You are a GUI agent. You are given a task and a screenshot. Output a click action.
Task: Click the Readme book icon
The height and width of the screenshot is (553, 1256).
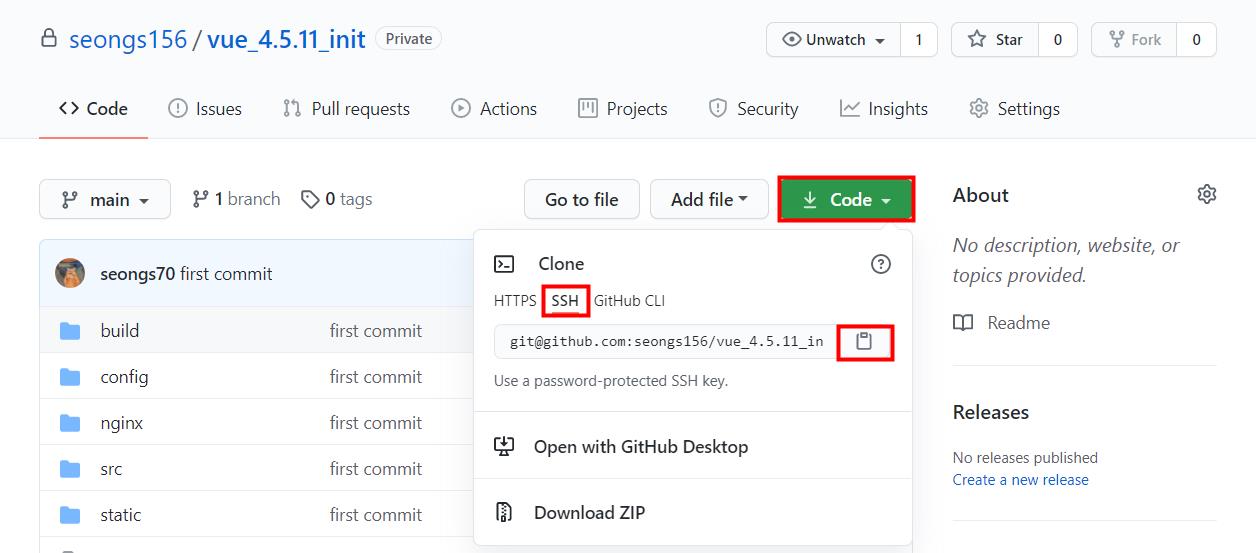tap(963, 323)
